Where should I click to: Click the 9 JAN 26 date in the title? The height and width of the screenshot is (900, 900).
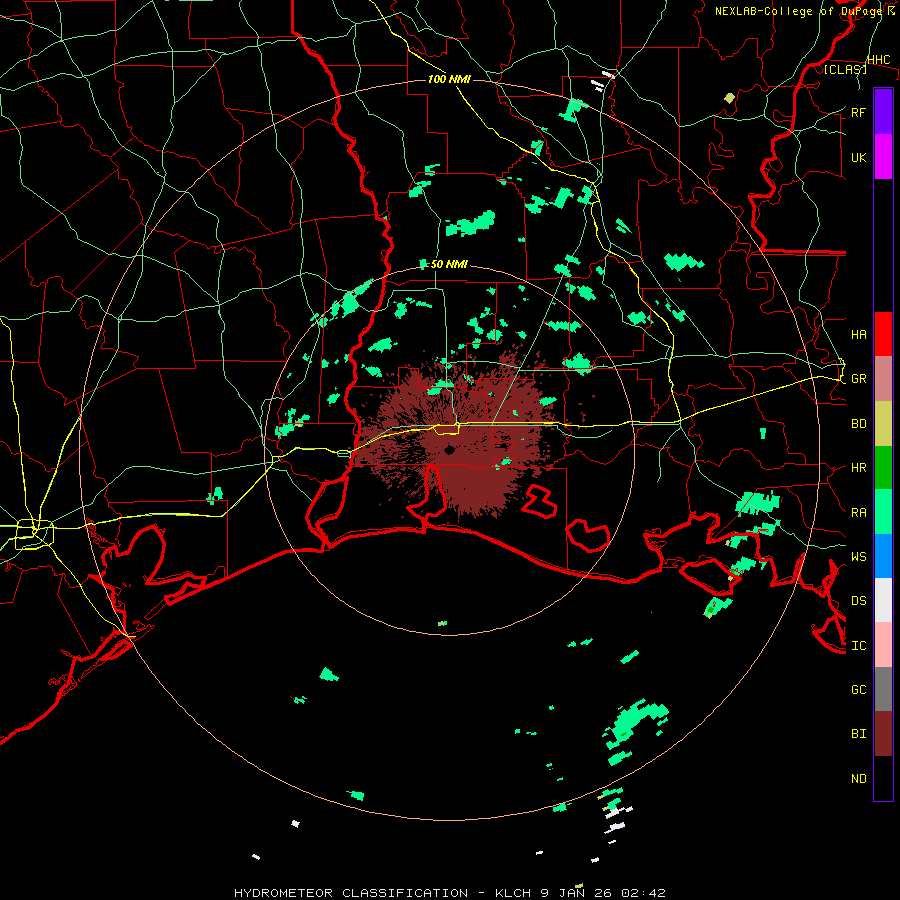pyautogui.click(x=577, y=893)
